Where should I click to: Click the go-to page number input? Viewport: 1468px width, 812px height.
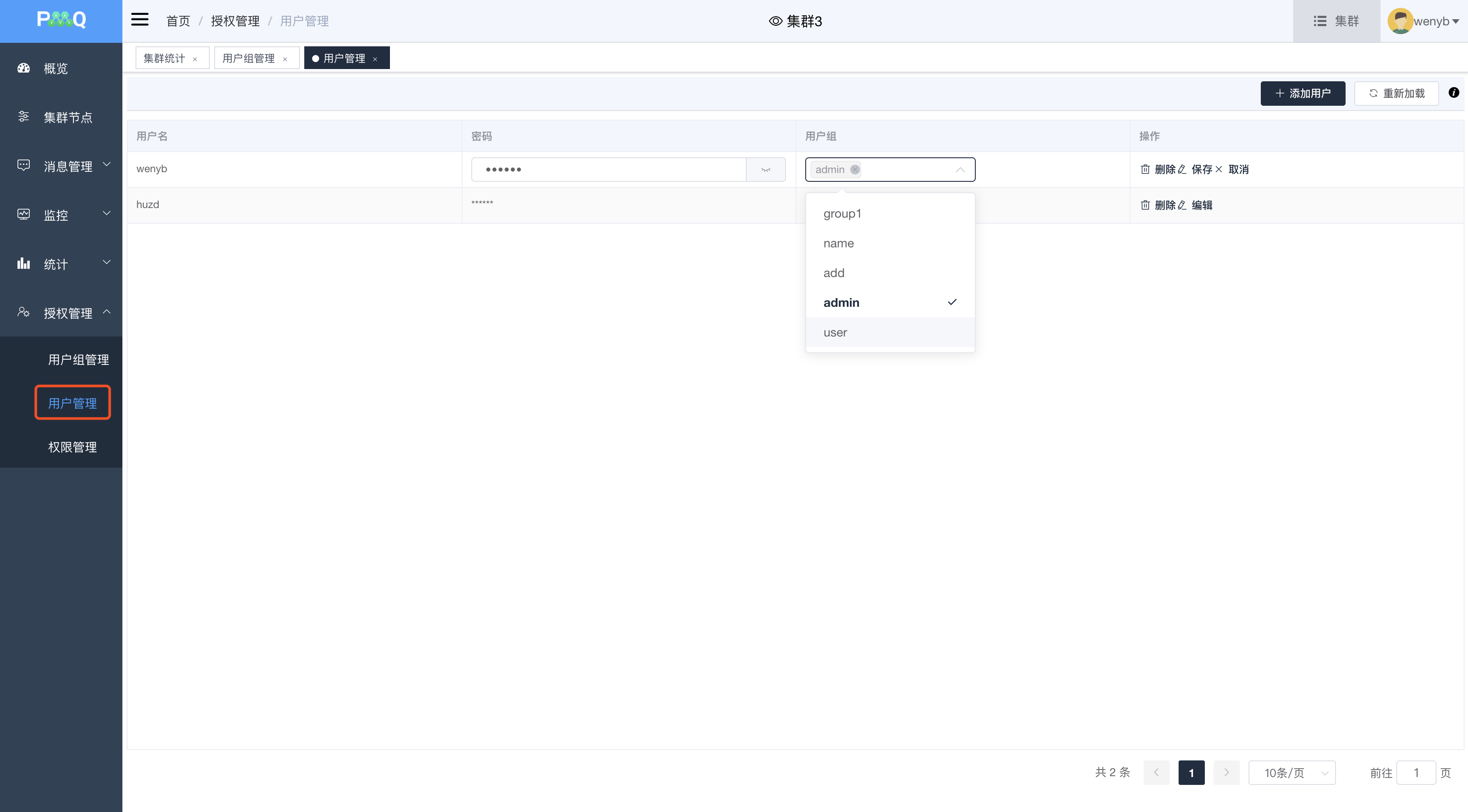(x=1416, y=773)
